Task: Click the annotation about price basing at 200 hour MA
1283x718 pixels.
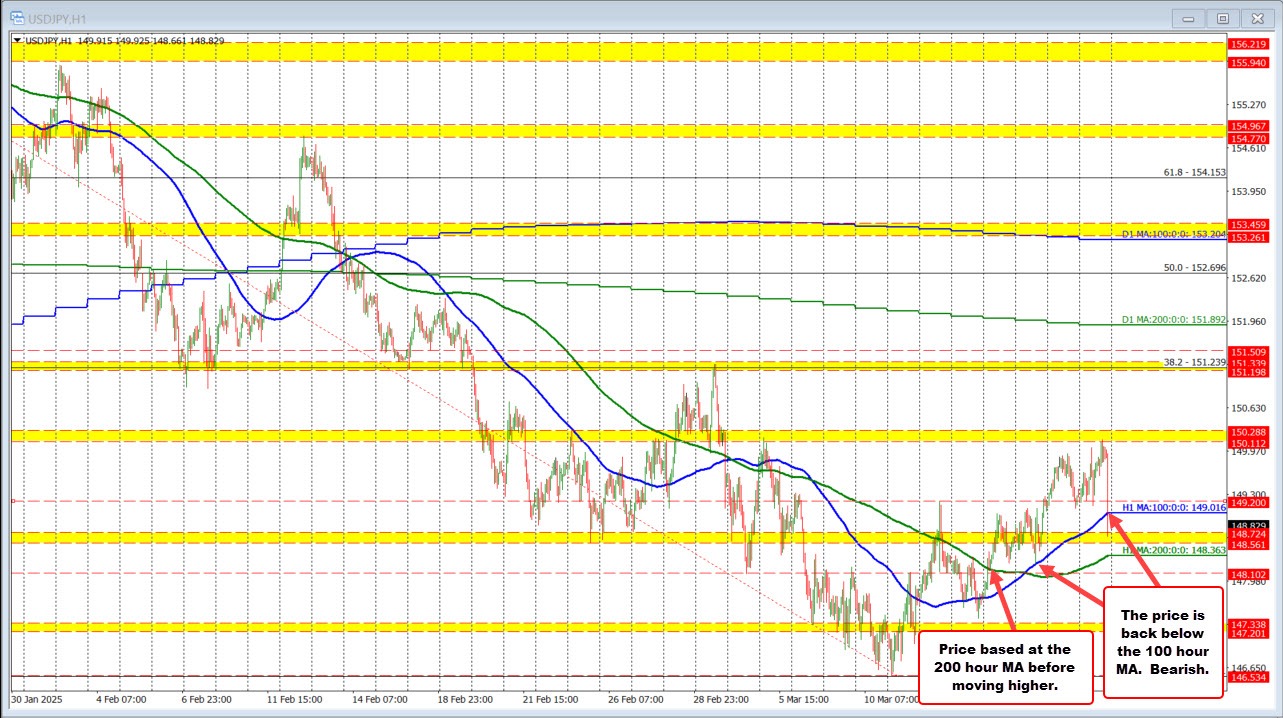Action: [x=1005, y=666]
